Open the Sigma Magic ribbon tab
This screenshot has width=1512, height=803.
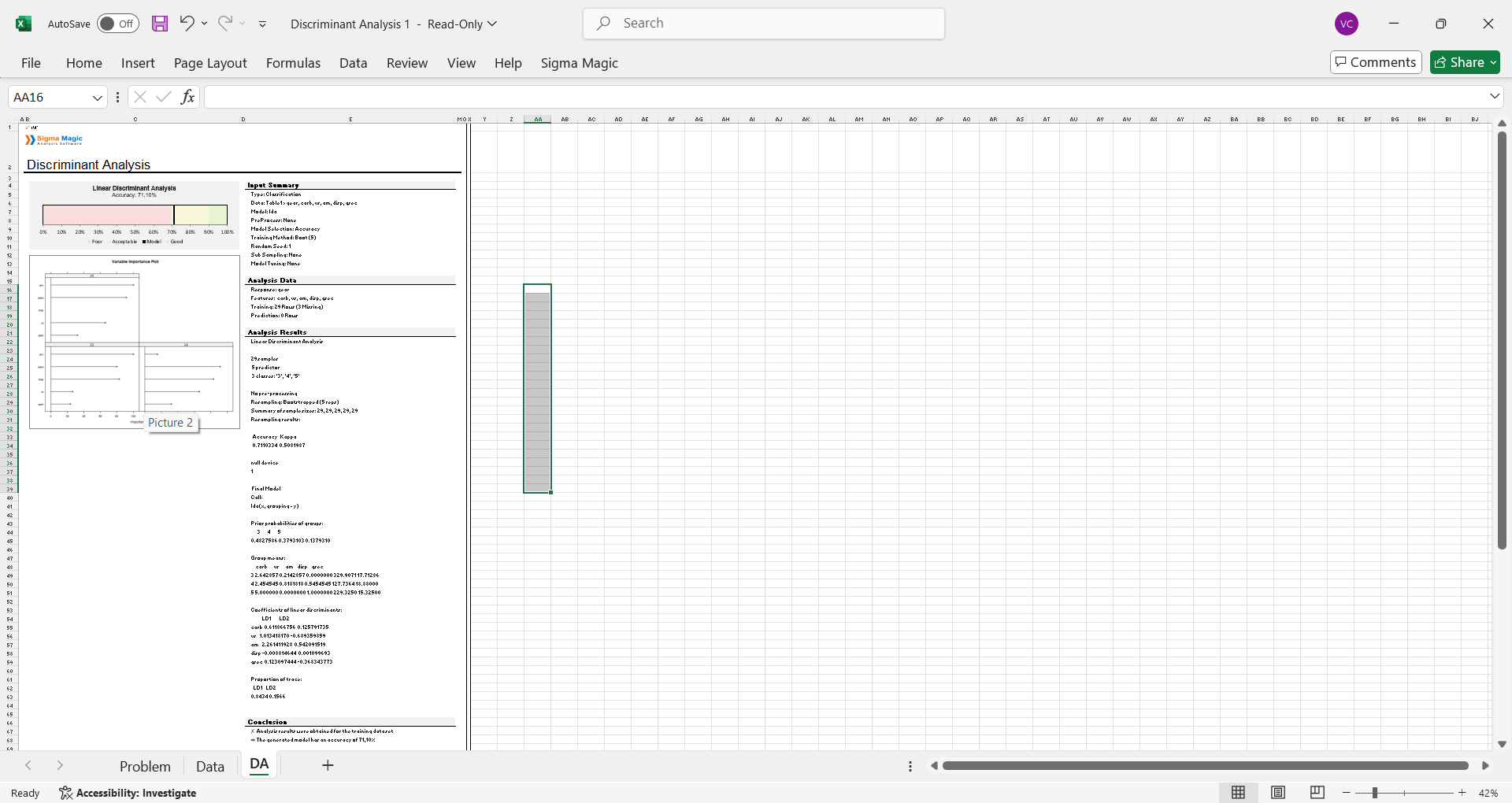(x=579, y=63)
